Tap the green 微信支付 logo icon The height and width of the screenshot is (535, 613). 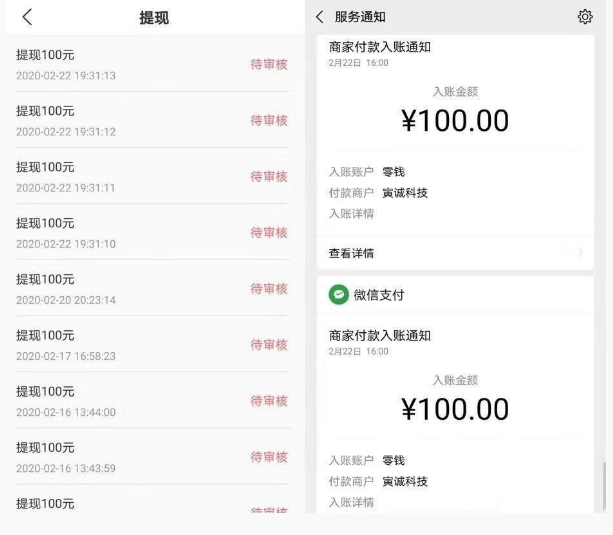point(339,295)
